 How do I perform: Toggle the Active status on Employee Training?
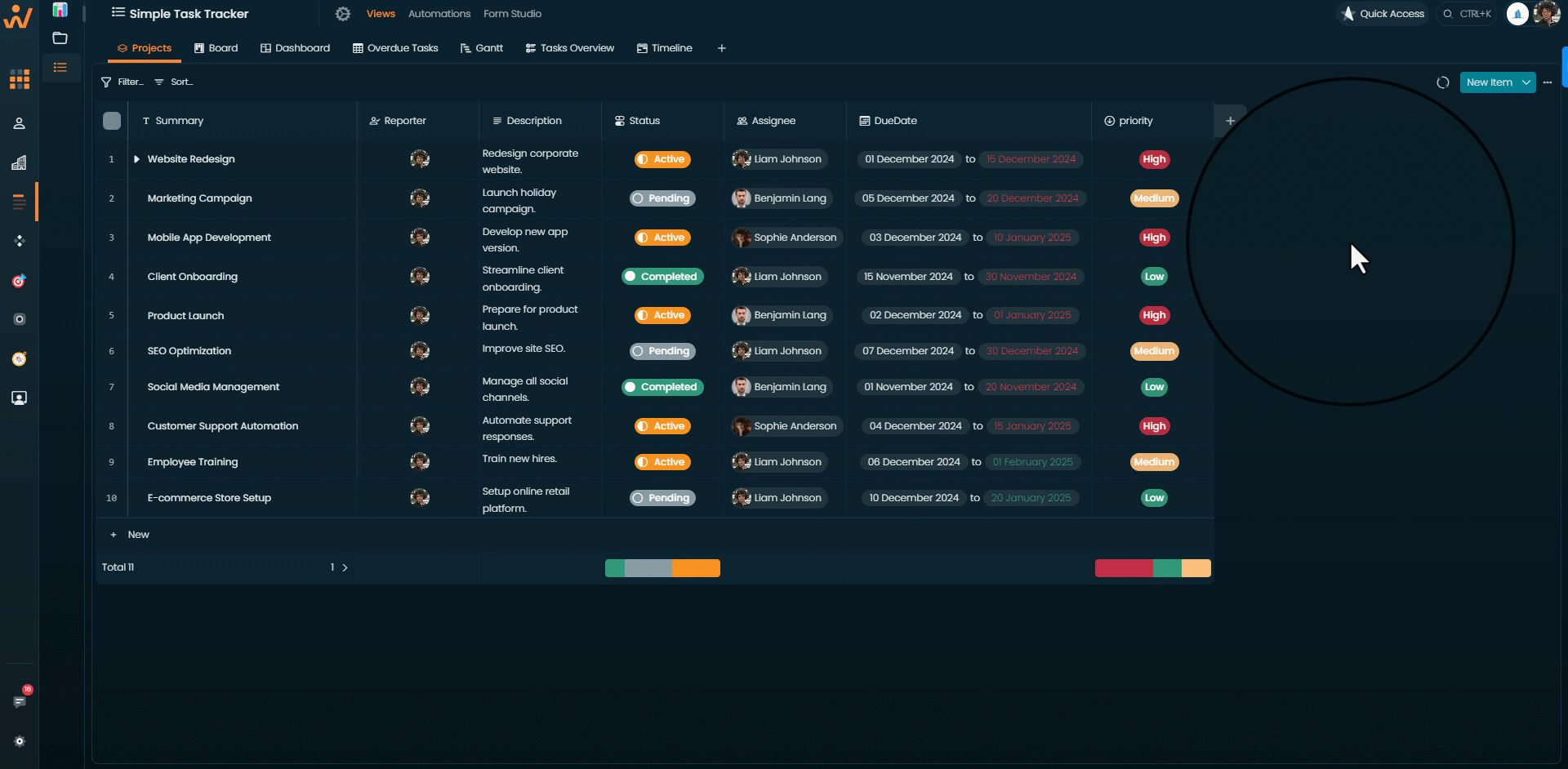662,462
